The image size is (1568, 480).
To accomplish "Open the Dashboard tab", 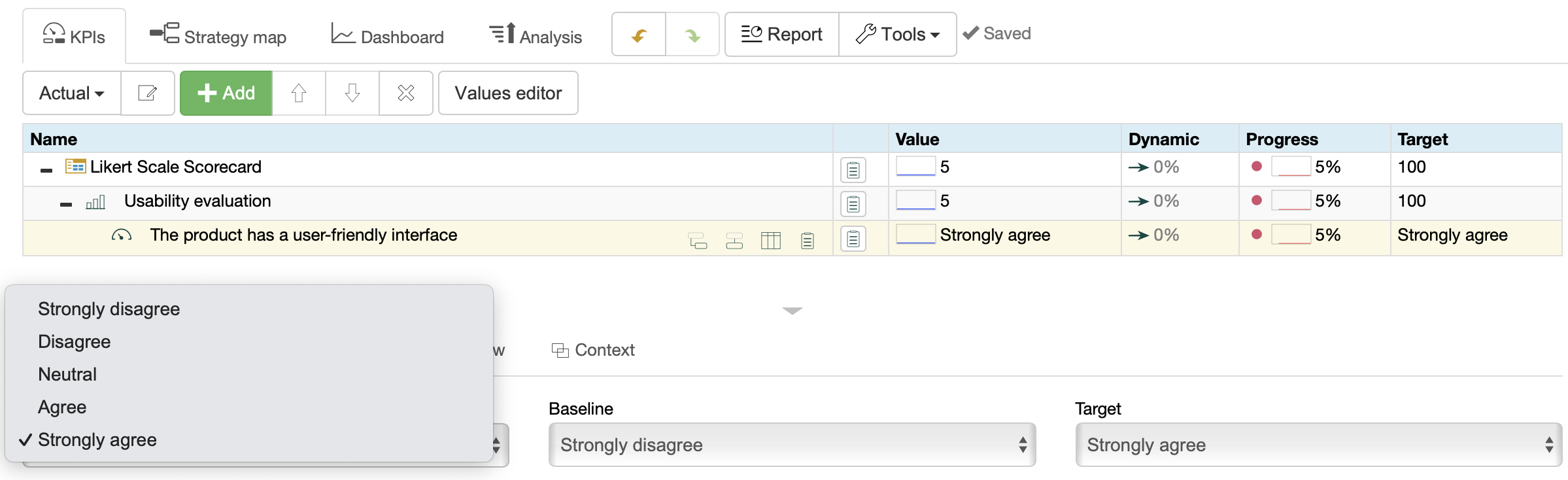I will click(387, 37).
